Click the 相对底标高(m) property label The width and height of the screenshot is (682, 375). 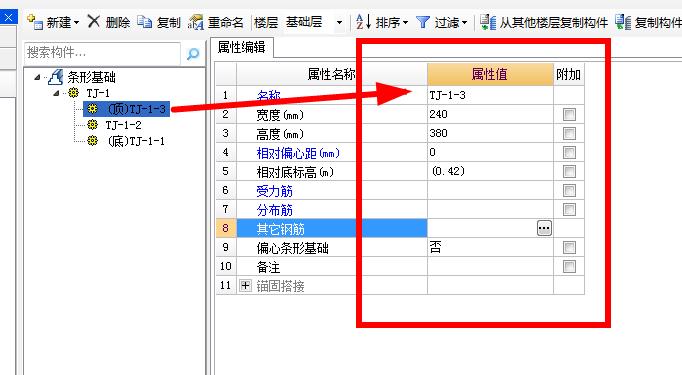click(295, 172)
